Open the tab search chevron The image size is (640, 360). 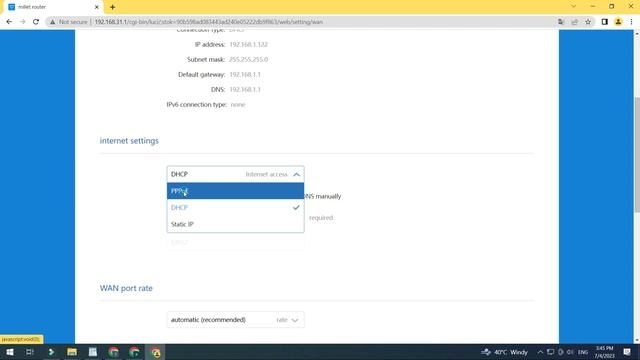click(573, 7)
